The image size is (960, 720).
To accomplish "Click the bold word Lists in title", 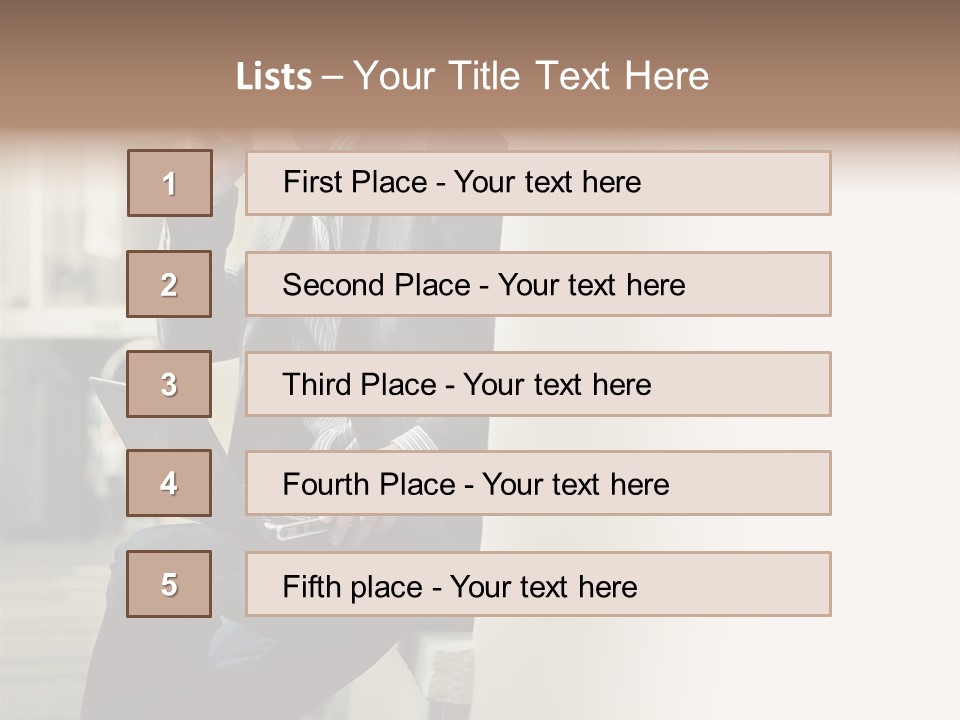I will point(274,76).
